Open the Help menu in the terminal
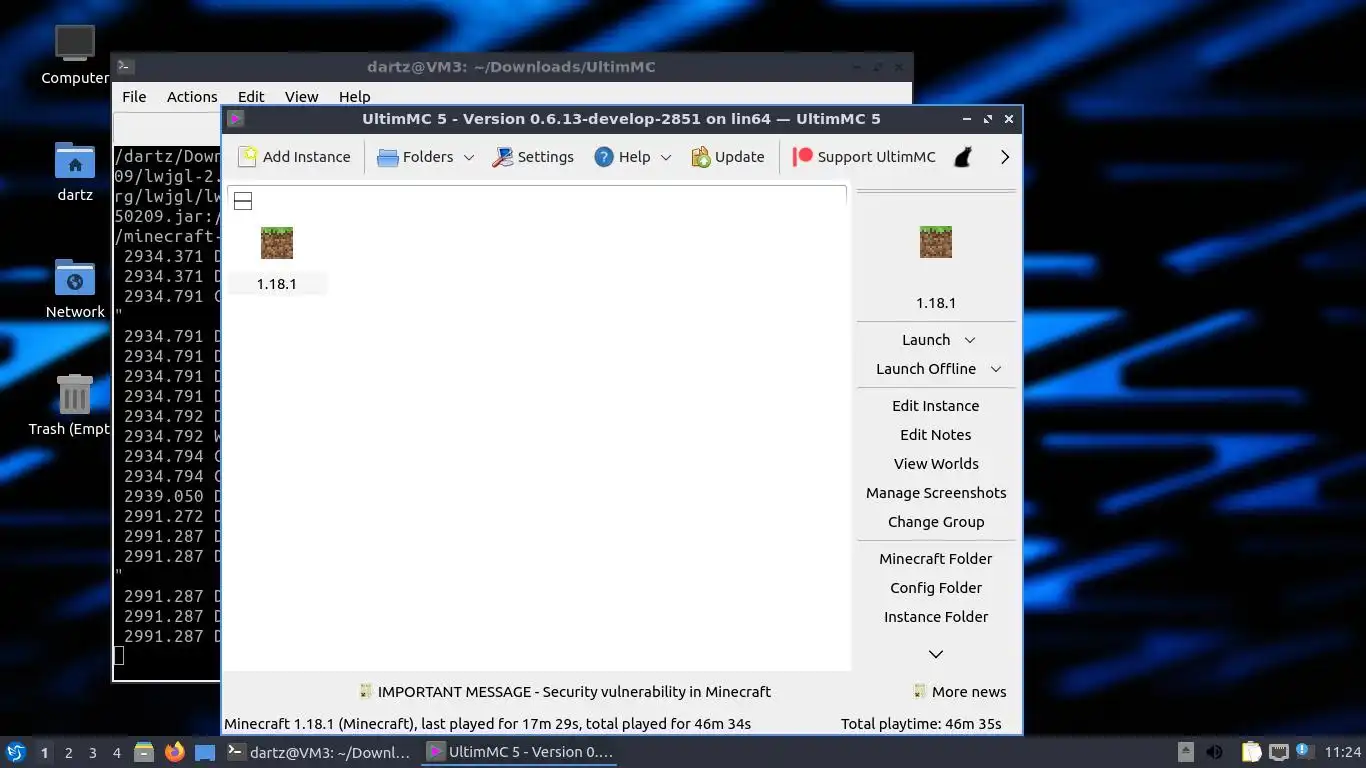 (x=354, y=97)
